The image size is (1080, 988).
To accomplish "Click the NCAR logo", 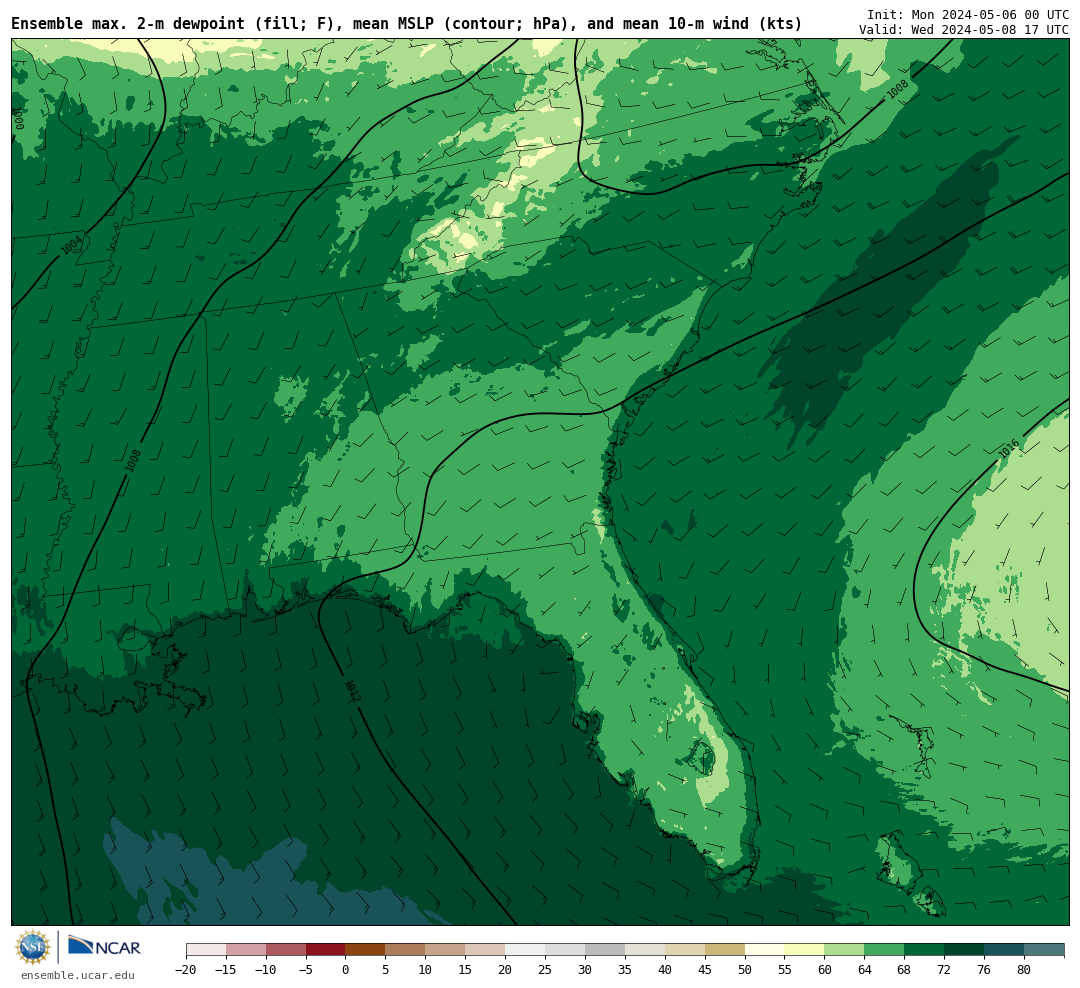I will (105, 946).
